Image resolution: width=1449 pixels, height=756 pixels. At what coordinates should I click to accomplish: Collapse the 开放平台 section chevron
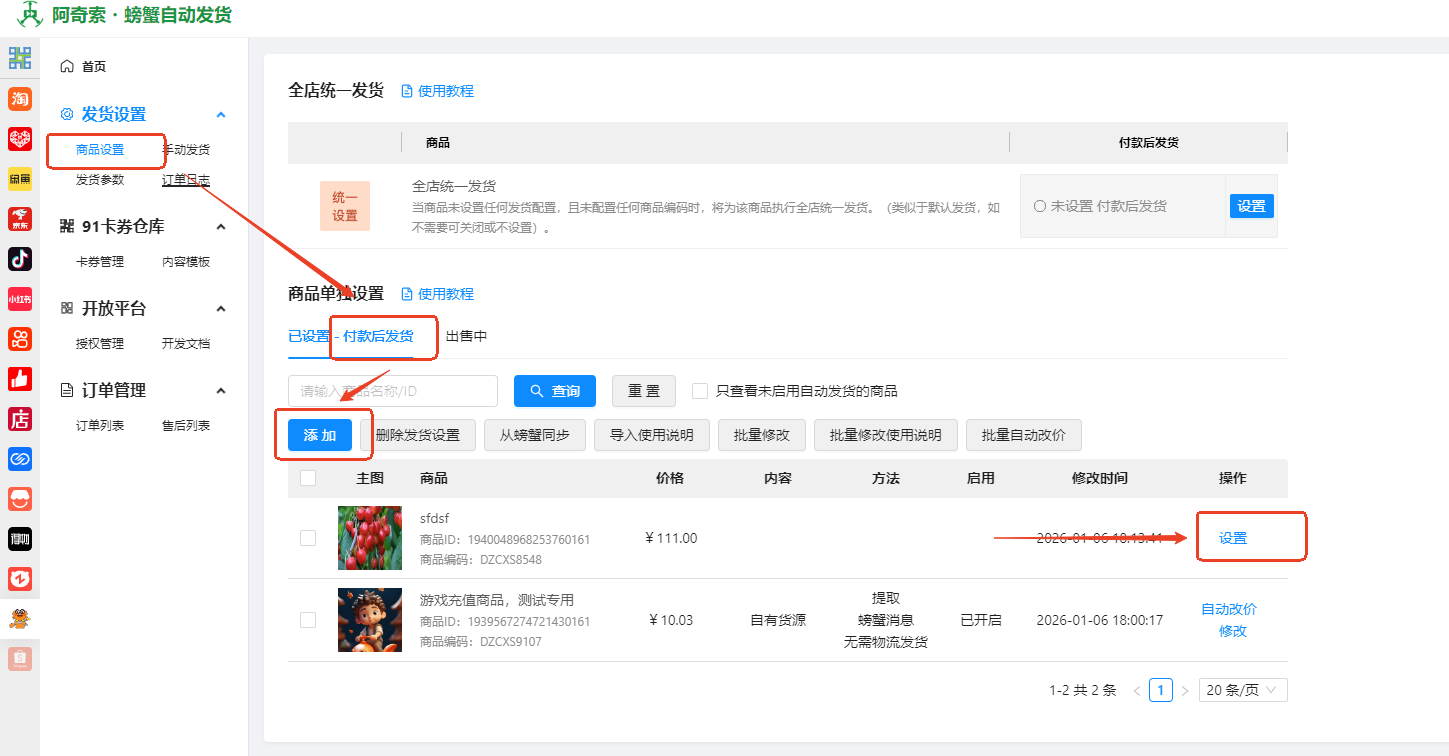(221, 309)
